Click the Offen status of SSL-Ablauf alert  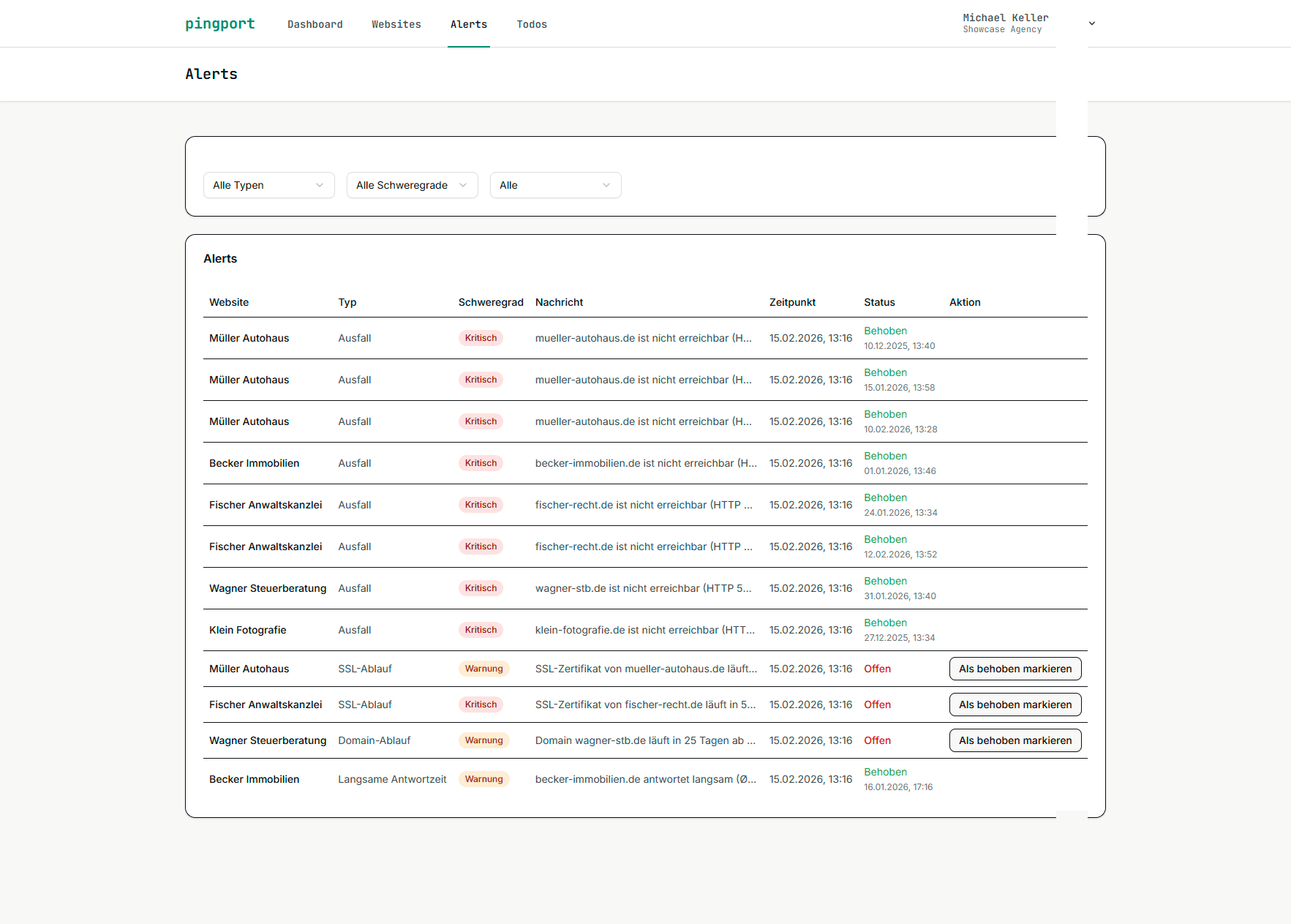[877, 668]
